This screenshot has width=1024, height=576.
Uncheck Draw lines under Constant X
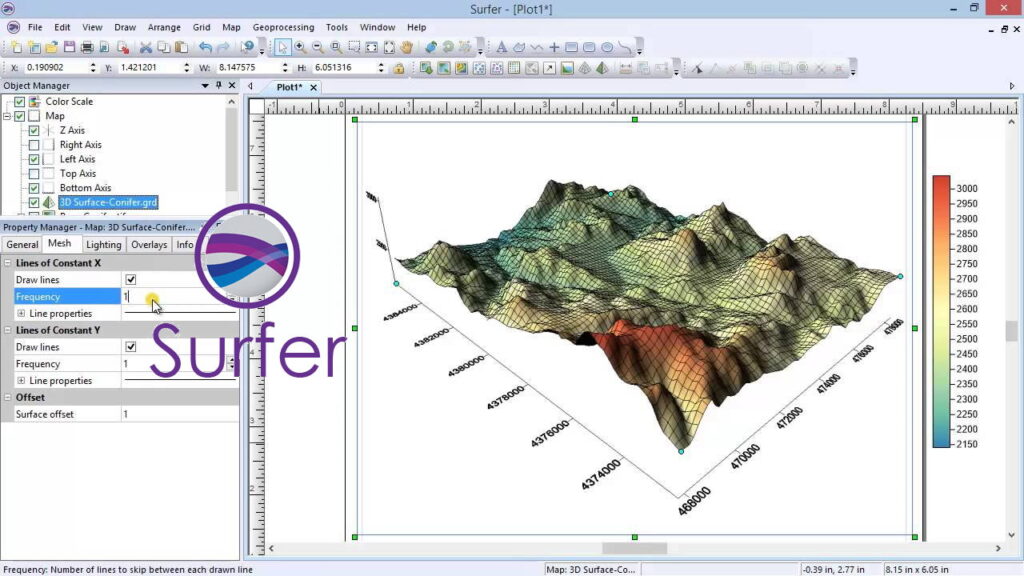[x=130, y=280]
